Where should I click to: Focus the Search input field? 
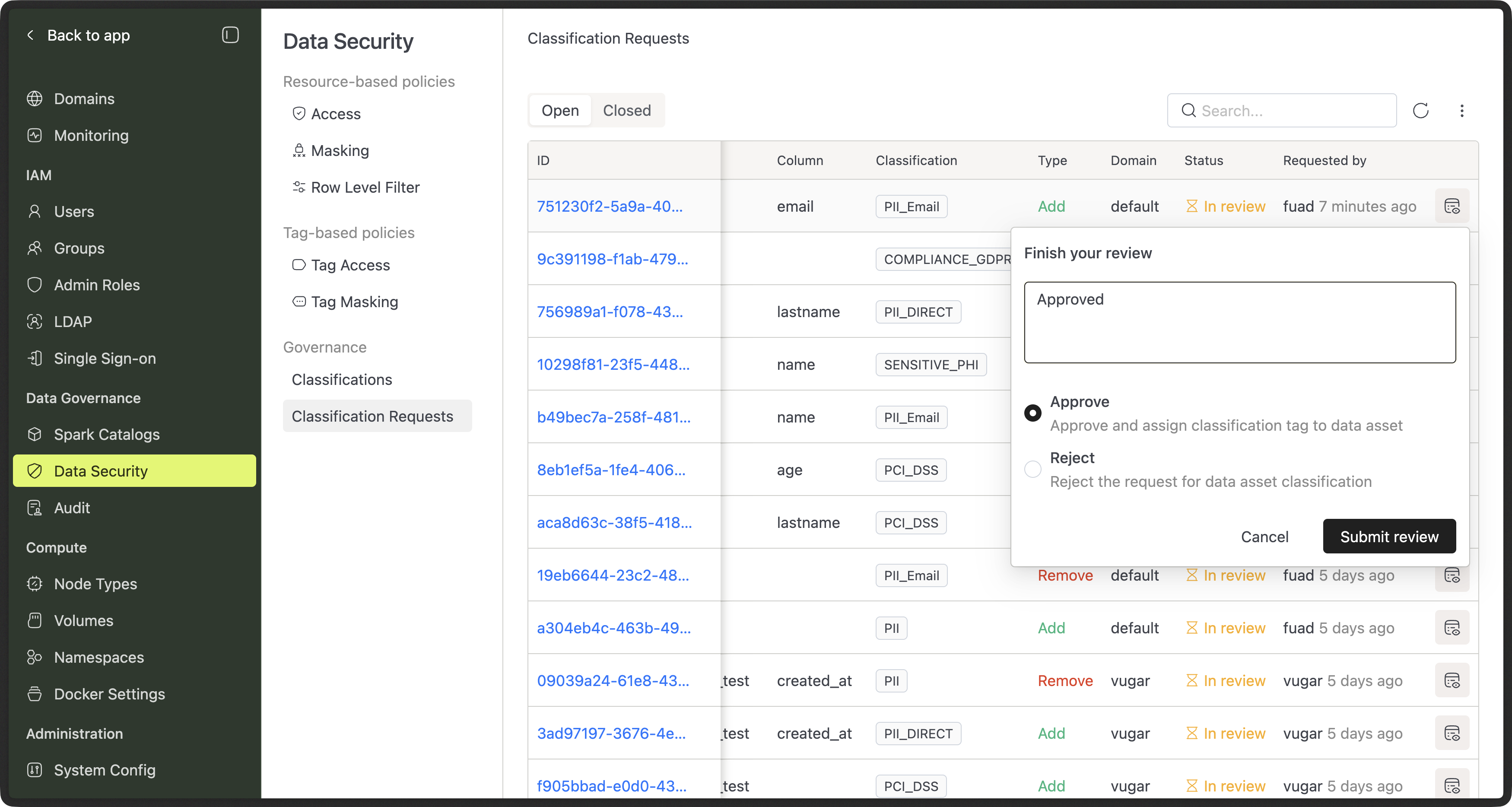point(1291,110)
